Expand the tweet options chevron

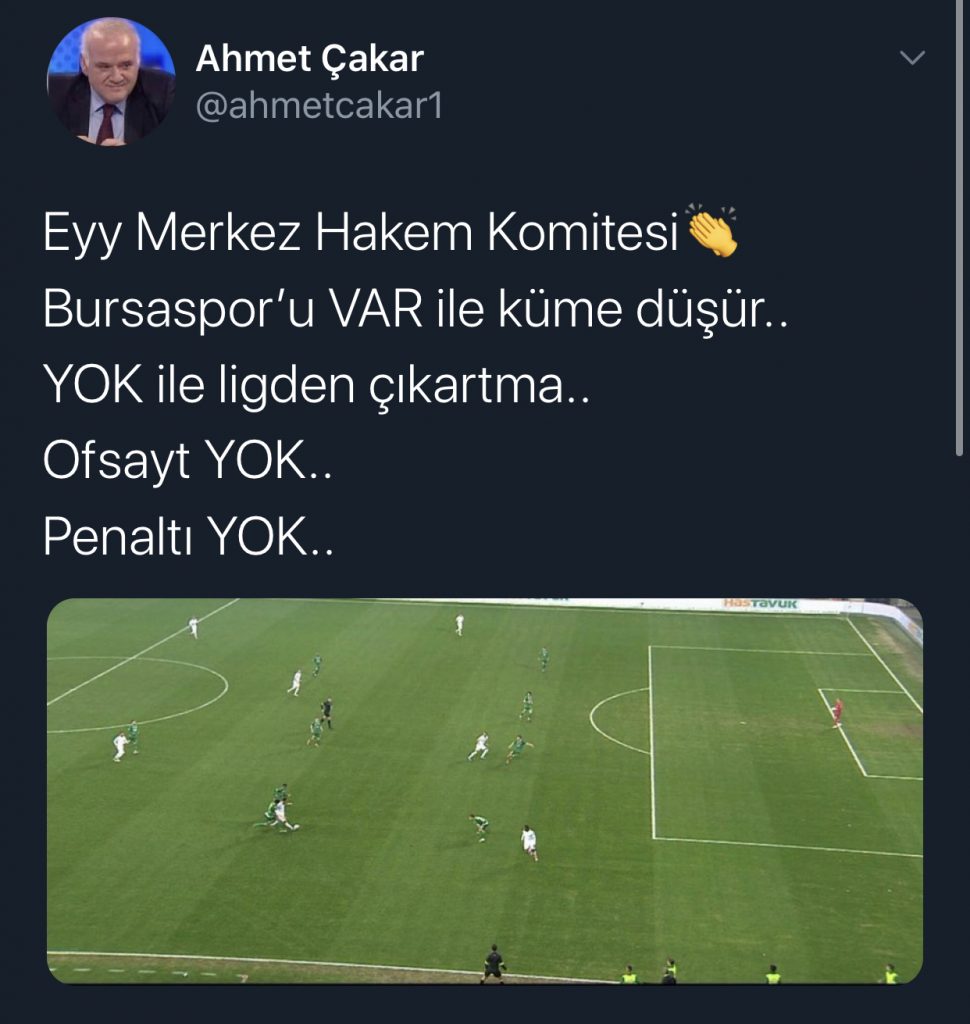[x=912, y=57]
